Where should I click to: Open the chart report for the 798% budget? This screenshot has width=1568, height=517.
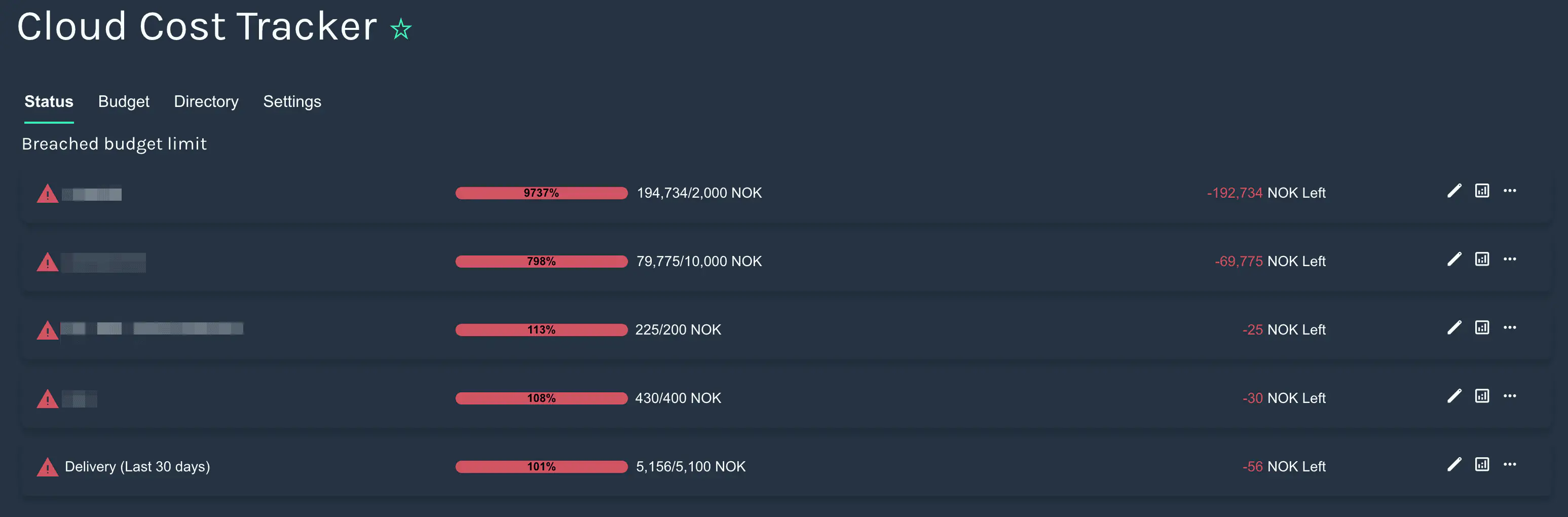[x=1481, y=260]
